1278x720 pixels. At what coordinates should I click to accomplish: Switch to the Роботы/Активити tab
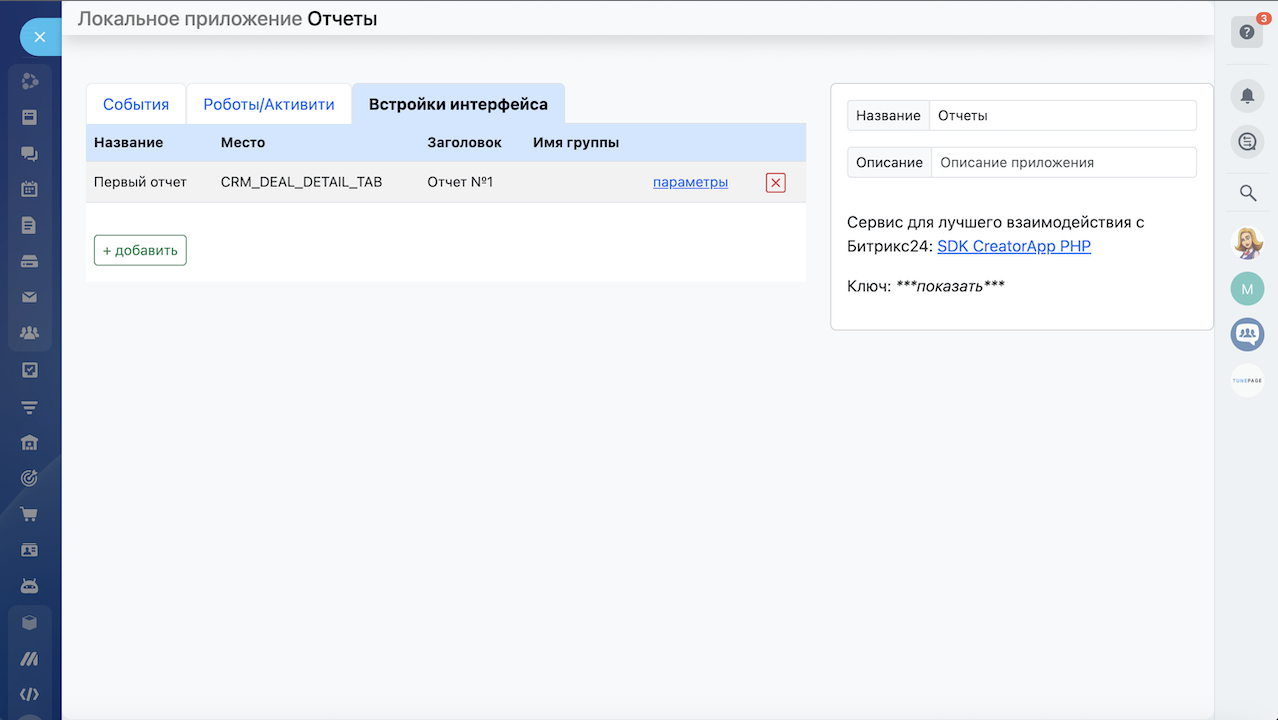(x=269, y=104)
